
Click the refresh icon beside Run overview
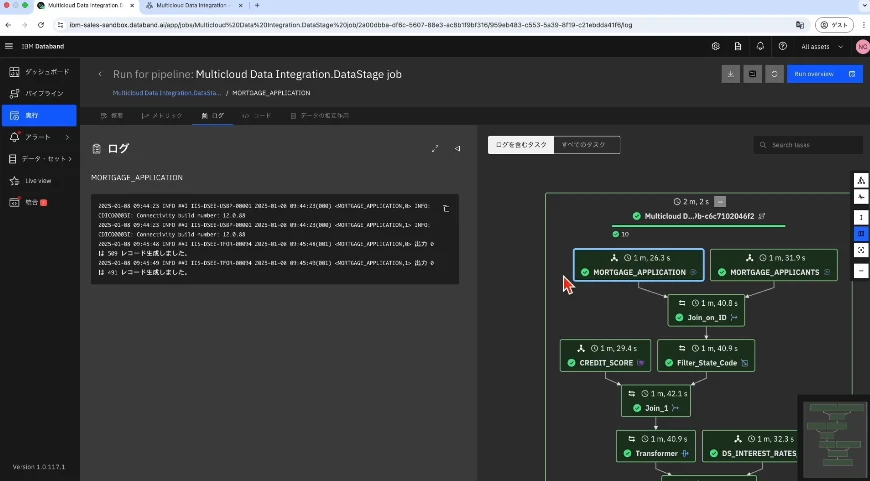(x=774, y=74)
